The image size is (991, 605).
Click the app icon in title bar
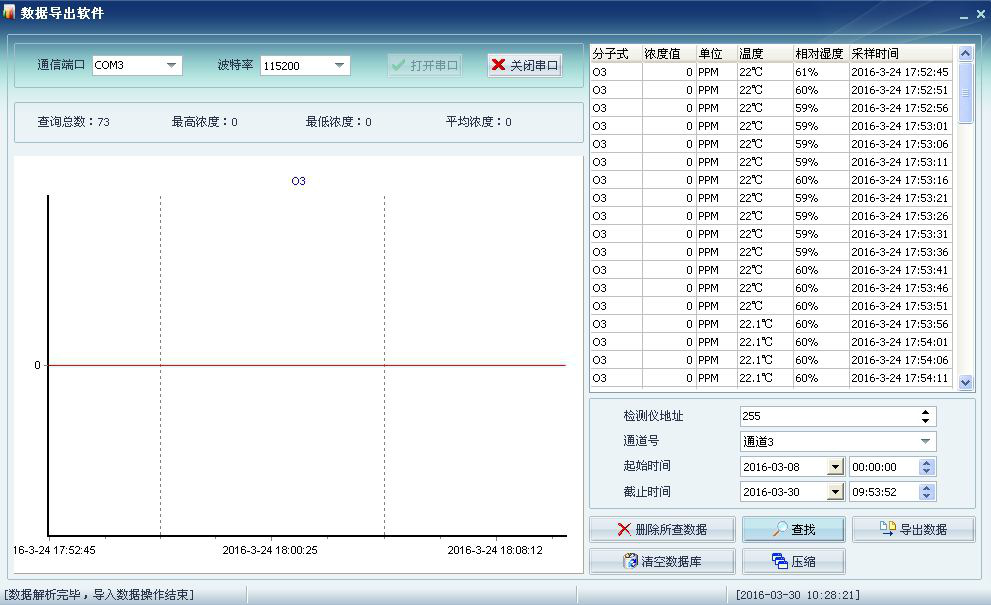[x=9, y=12]
